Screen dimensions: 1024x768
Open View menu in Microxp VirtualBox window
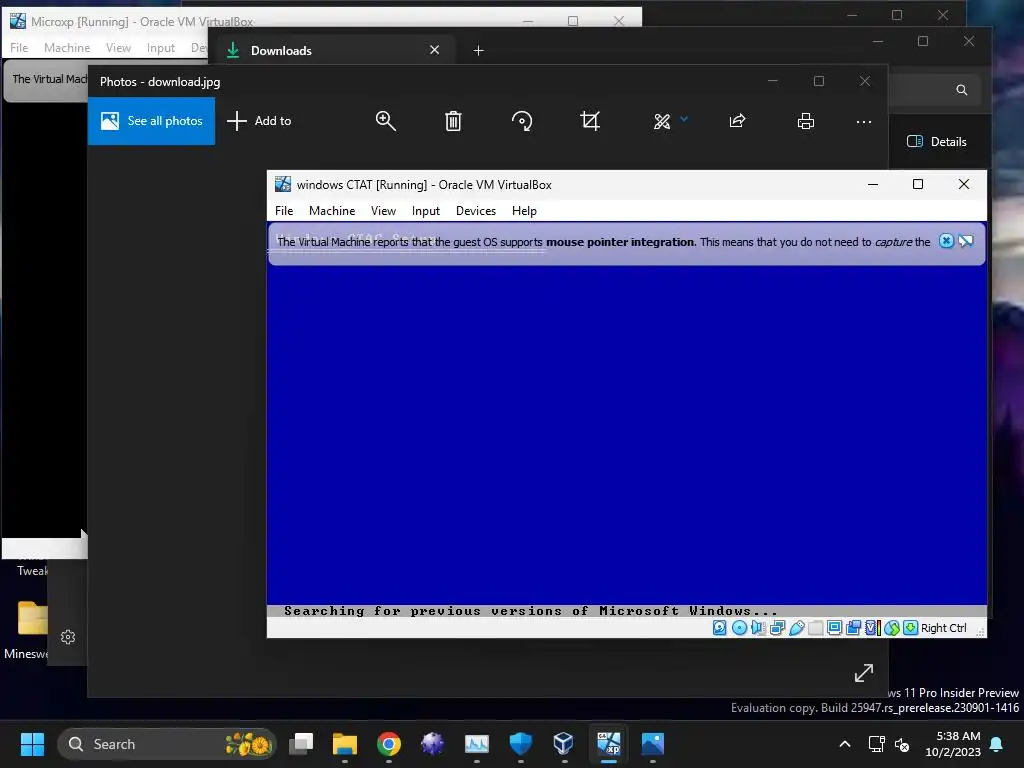click(118, 48)
